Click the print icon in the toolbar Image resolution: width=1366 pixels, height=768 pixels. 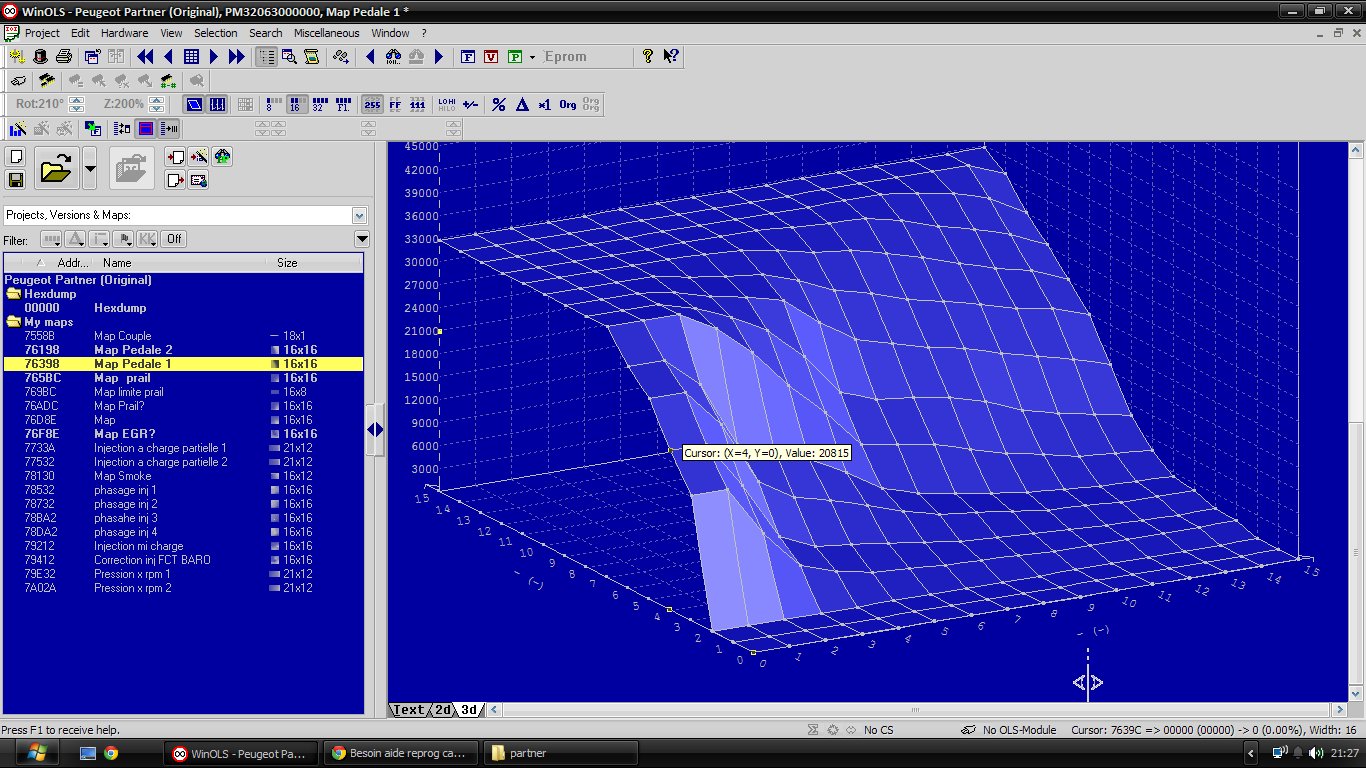click(x=64, y=57)
